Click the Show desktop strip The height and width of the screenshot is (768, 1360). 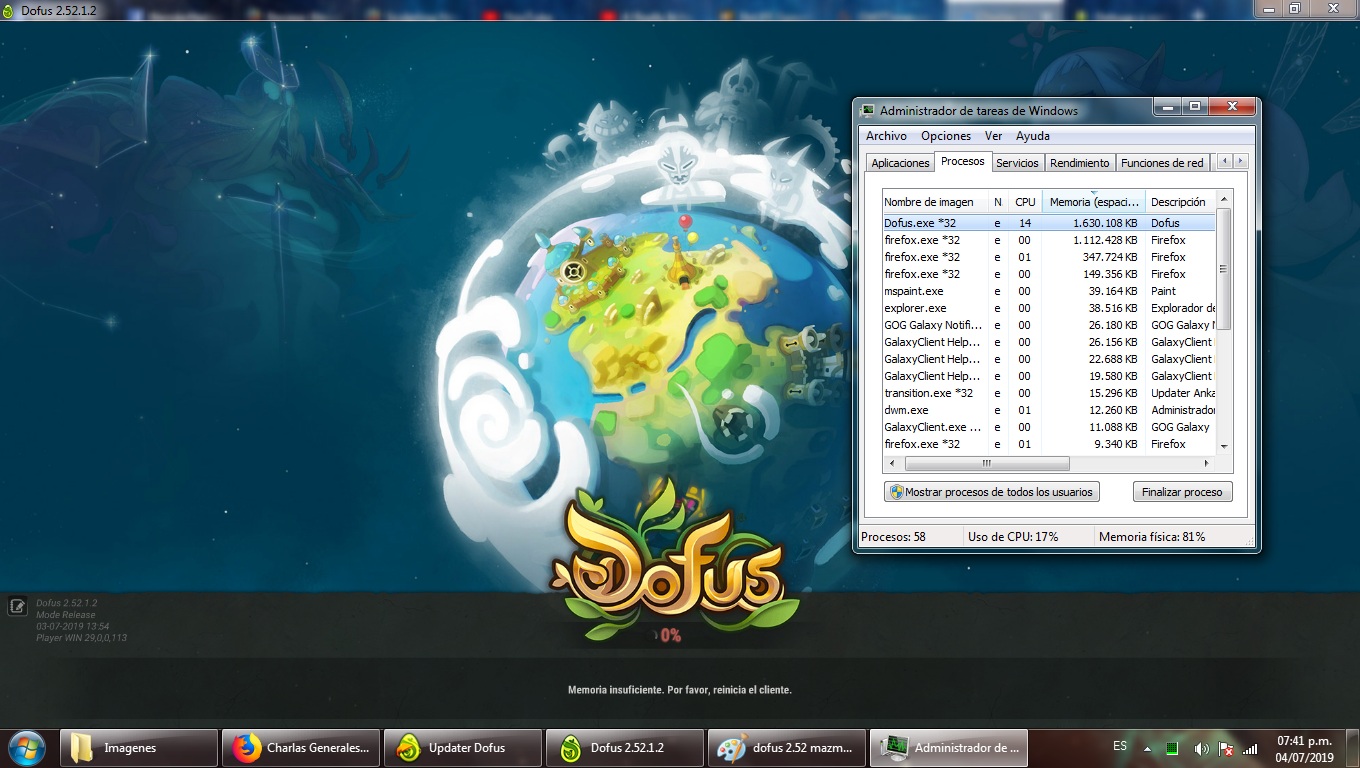(1352, 748)
